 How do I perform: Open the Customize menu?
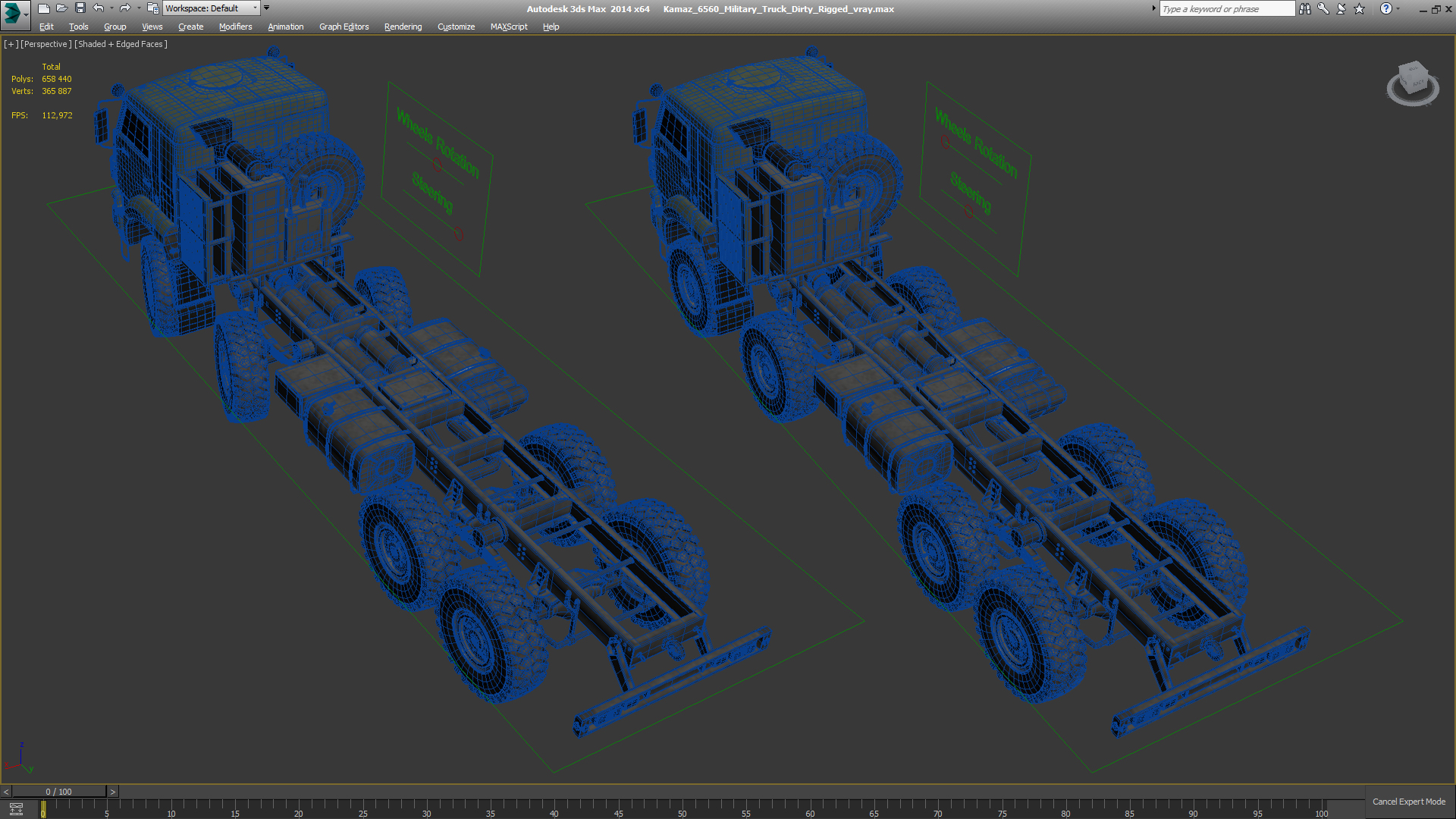(457, 27)
